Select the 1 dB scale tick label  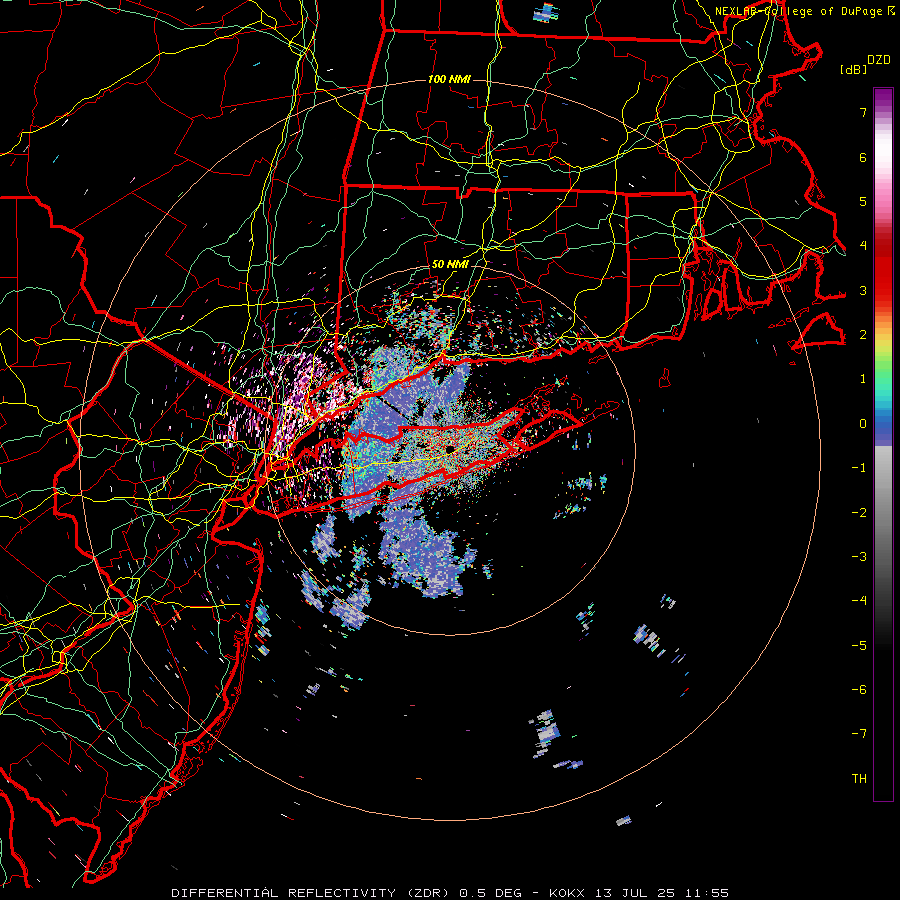[x=863, y=379]
